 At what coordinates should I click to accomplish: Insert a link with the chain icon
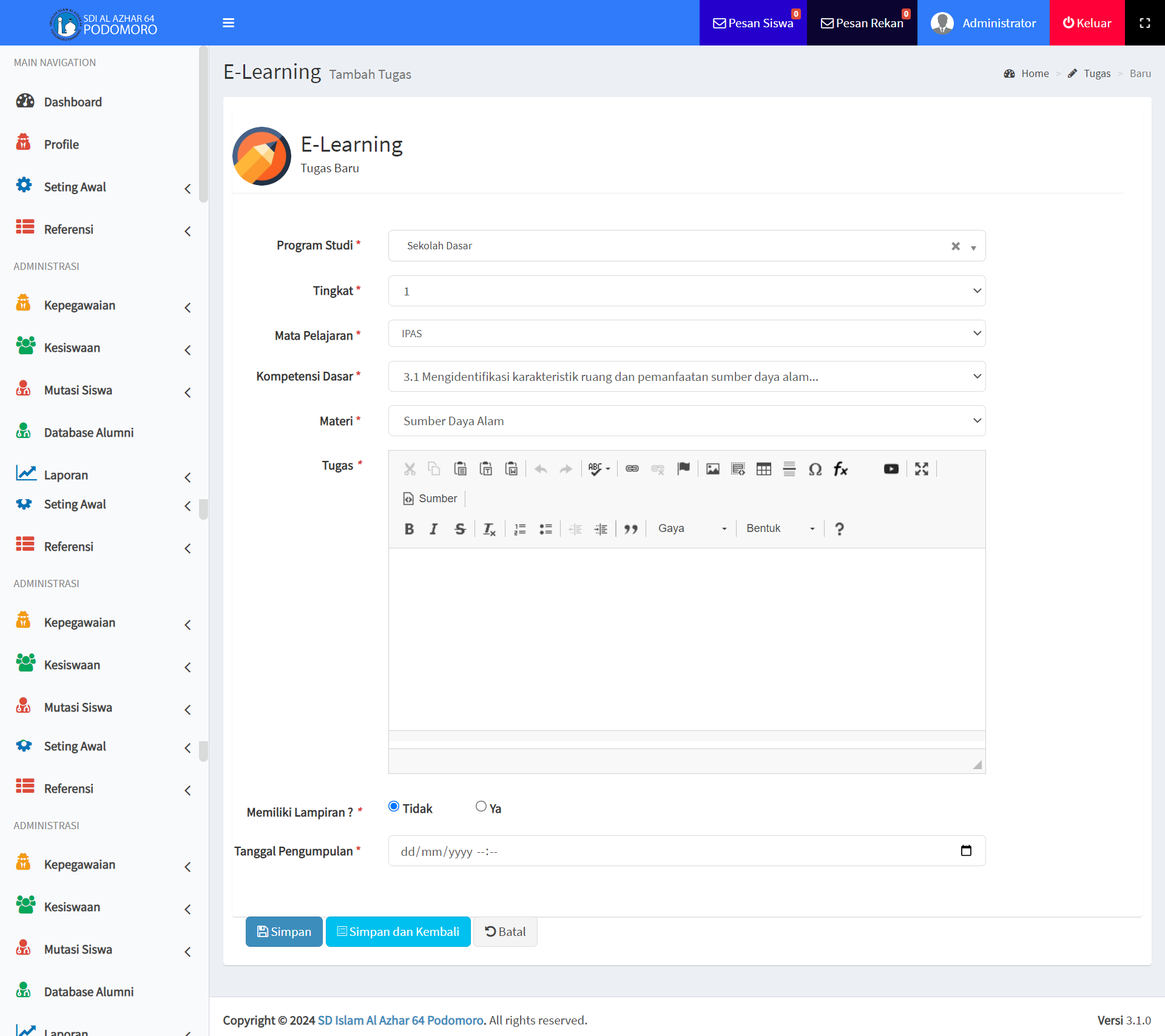coord(632,469)
